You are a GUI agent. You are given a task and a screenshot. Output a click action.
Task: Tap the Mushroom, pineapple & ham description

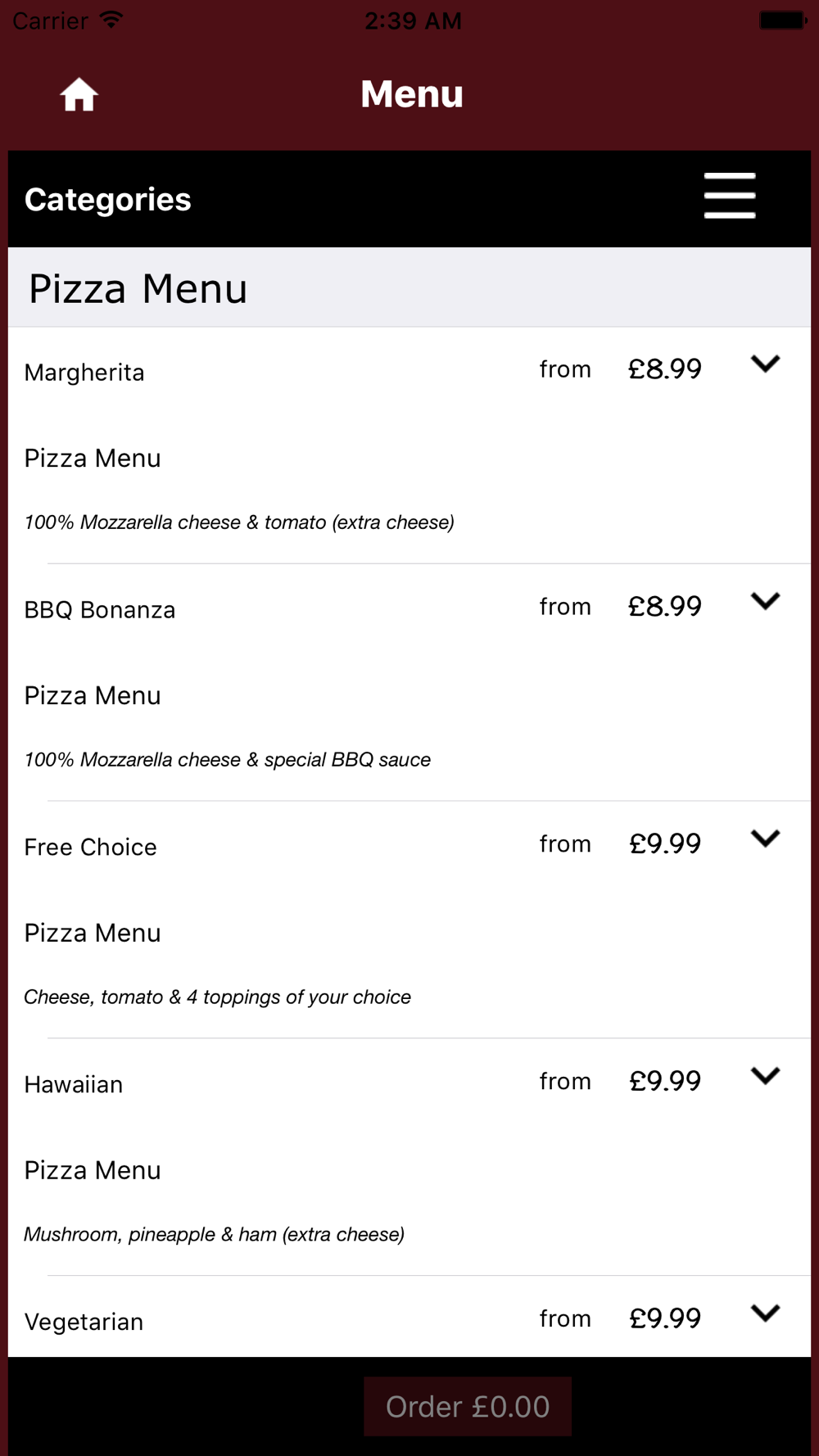215,1234
